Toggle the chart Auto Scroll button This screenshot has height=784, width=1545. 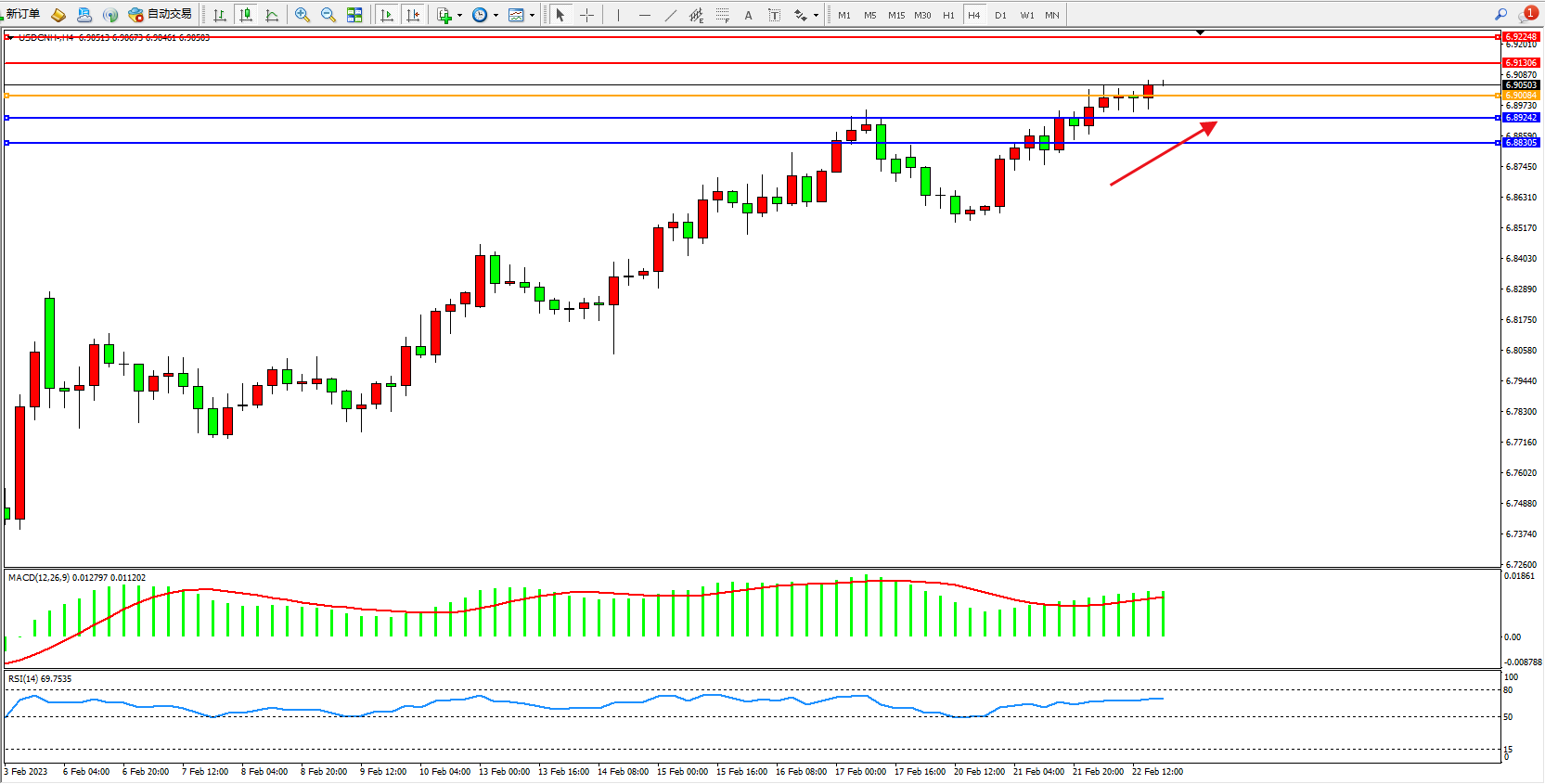pos(387,15)
